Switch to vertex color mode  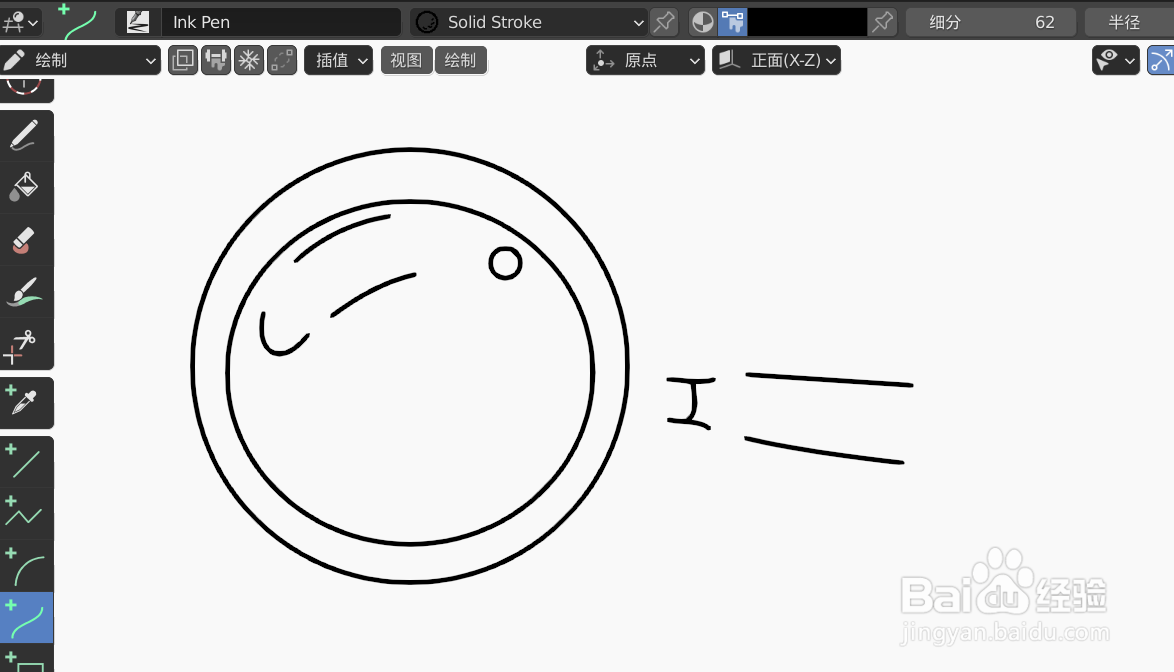[732, 22]
